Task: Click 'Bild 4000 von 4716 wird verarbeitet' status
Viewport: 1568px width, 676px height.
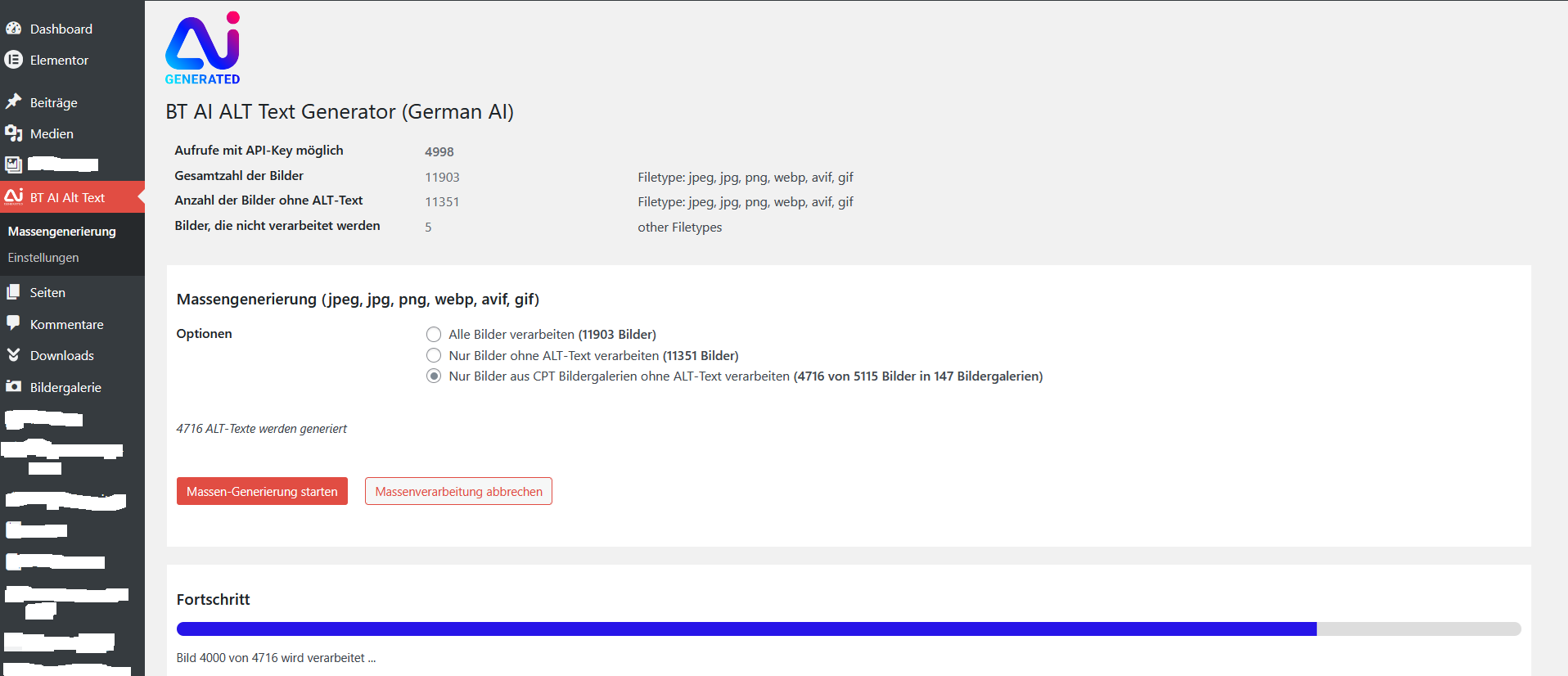Action: click(276, 658)
